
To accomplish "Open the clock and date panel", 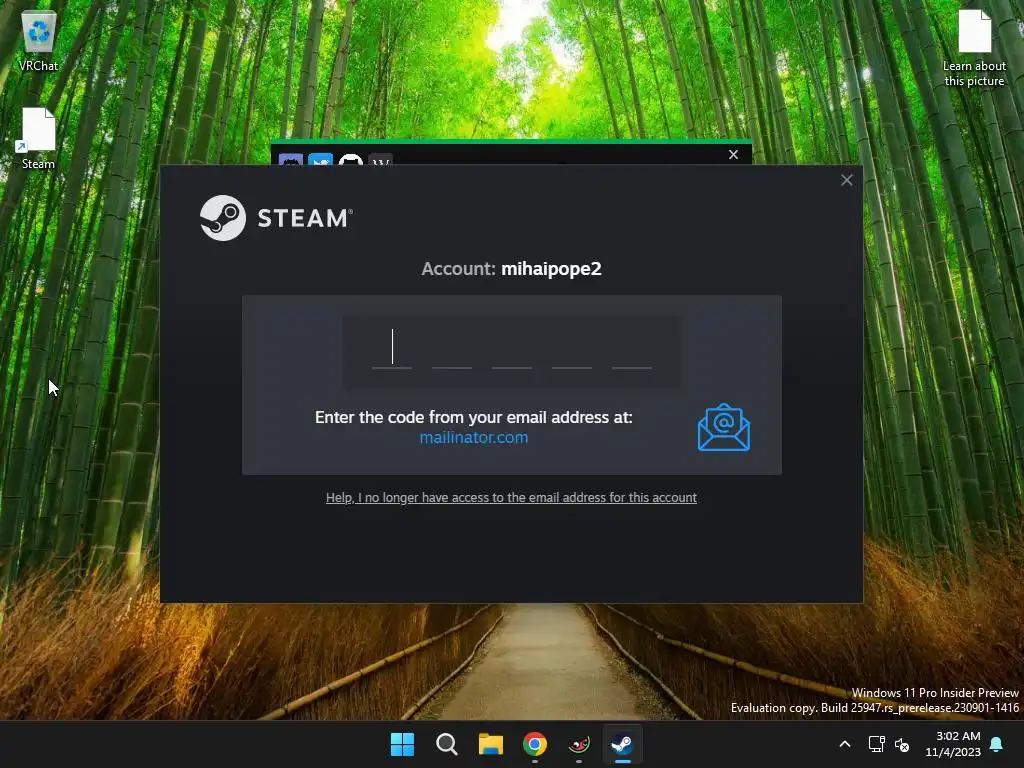I will point(953,744).
